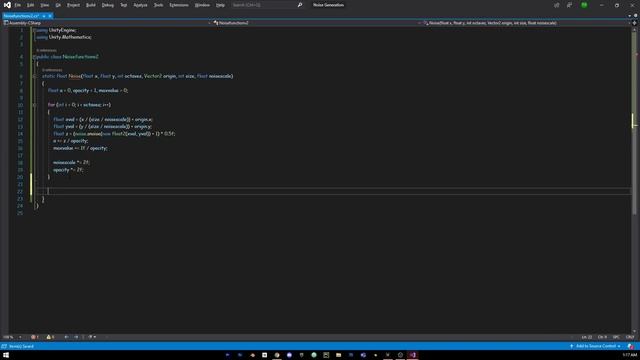Click the taskbar clock

coord(630,355)
